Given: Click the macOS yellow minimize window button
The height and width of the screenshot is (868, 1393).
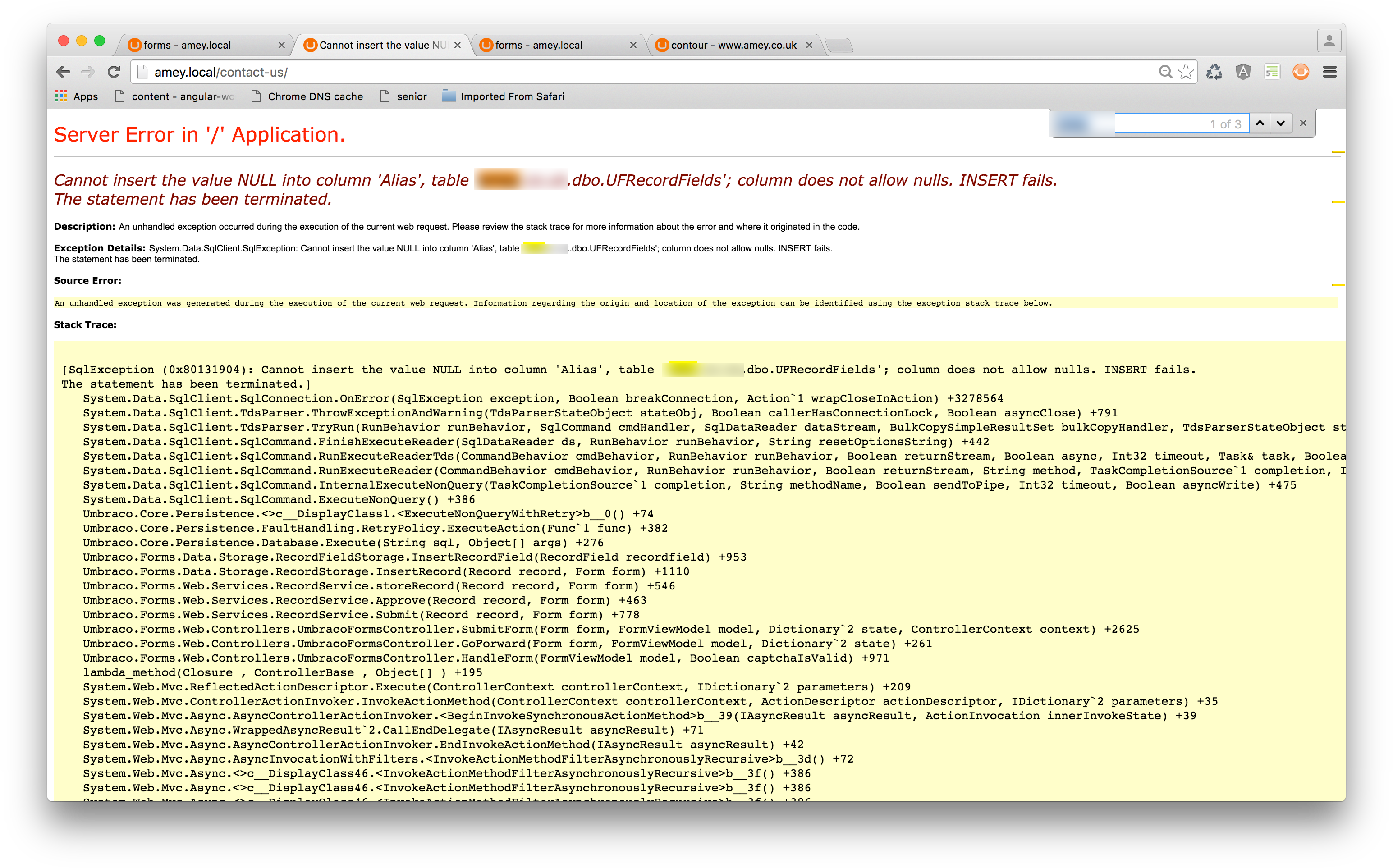Looking at the screenshot, I should click(x=82, y=41).
